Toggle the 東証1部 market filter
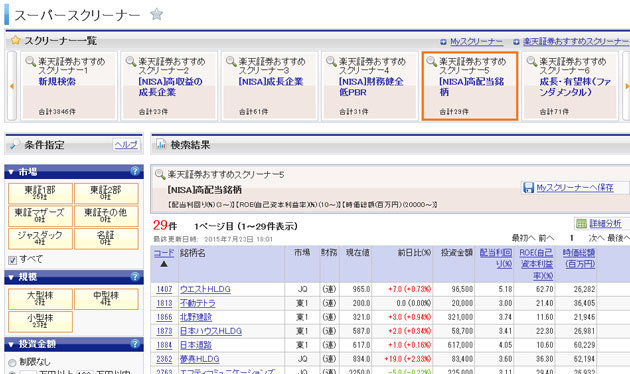Screen dimensions: 630x374 40,193
